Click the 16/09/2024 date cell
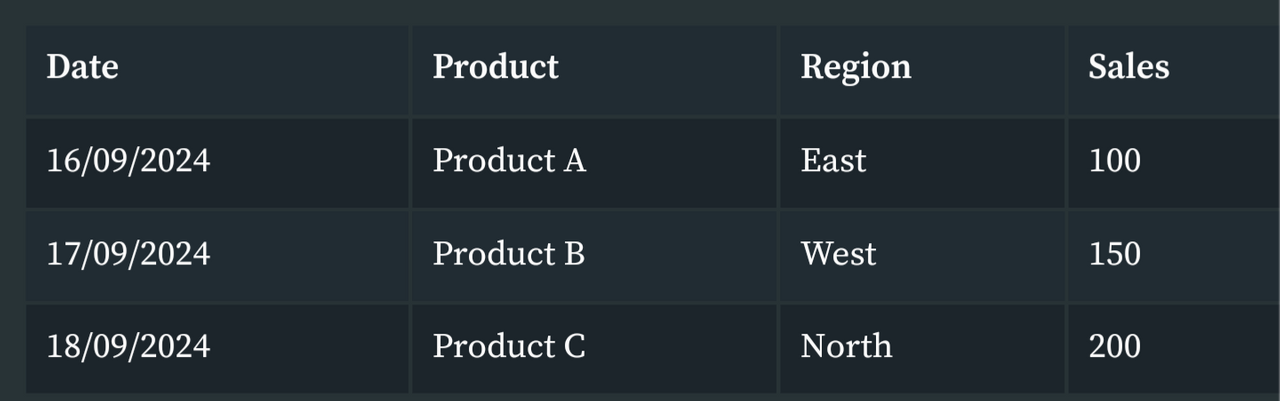 click(218, 163)
